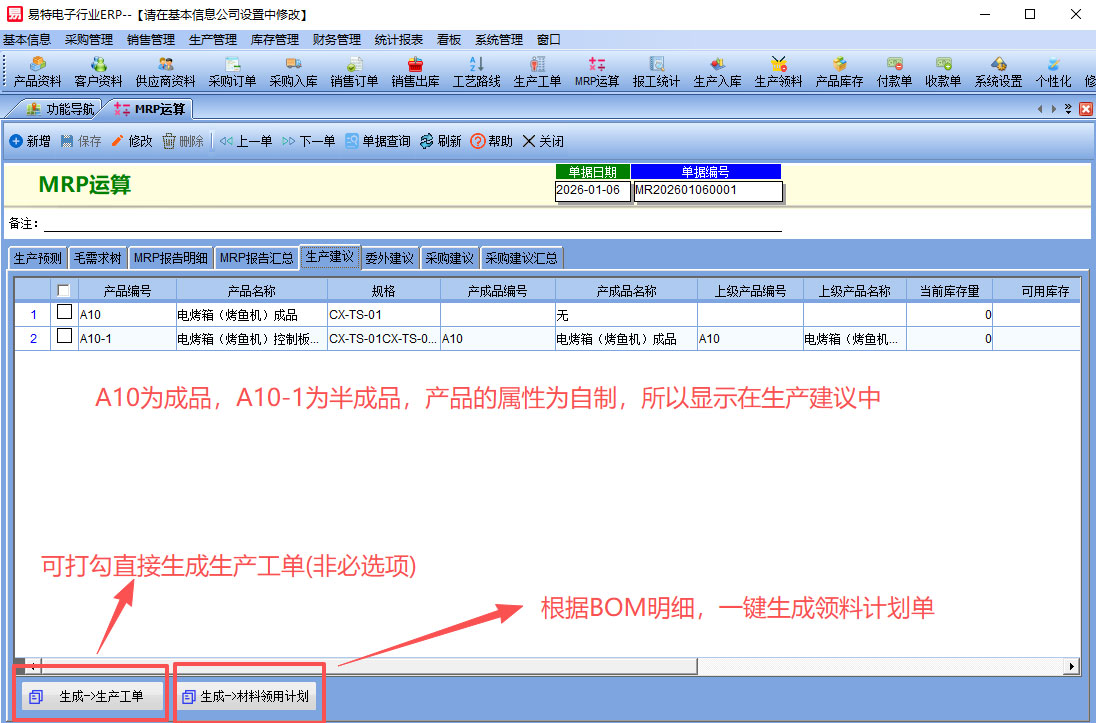Launch 生产工单 from the toolbar

click(x=537, y=72)
